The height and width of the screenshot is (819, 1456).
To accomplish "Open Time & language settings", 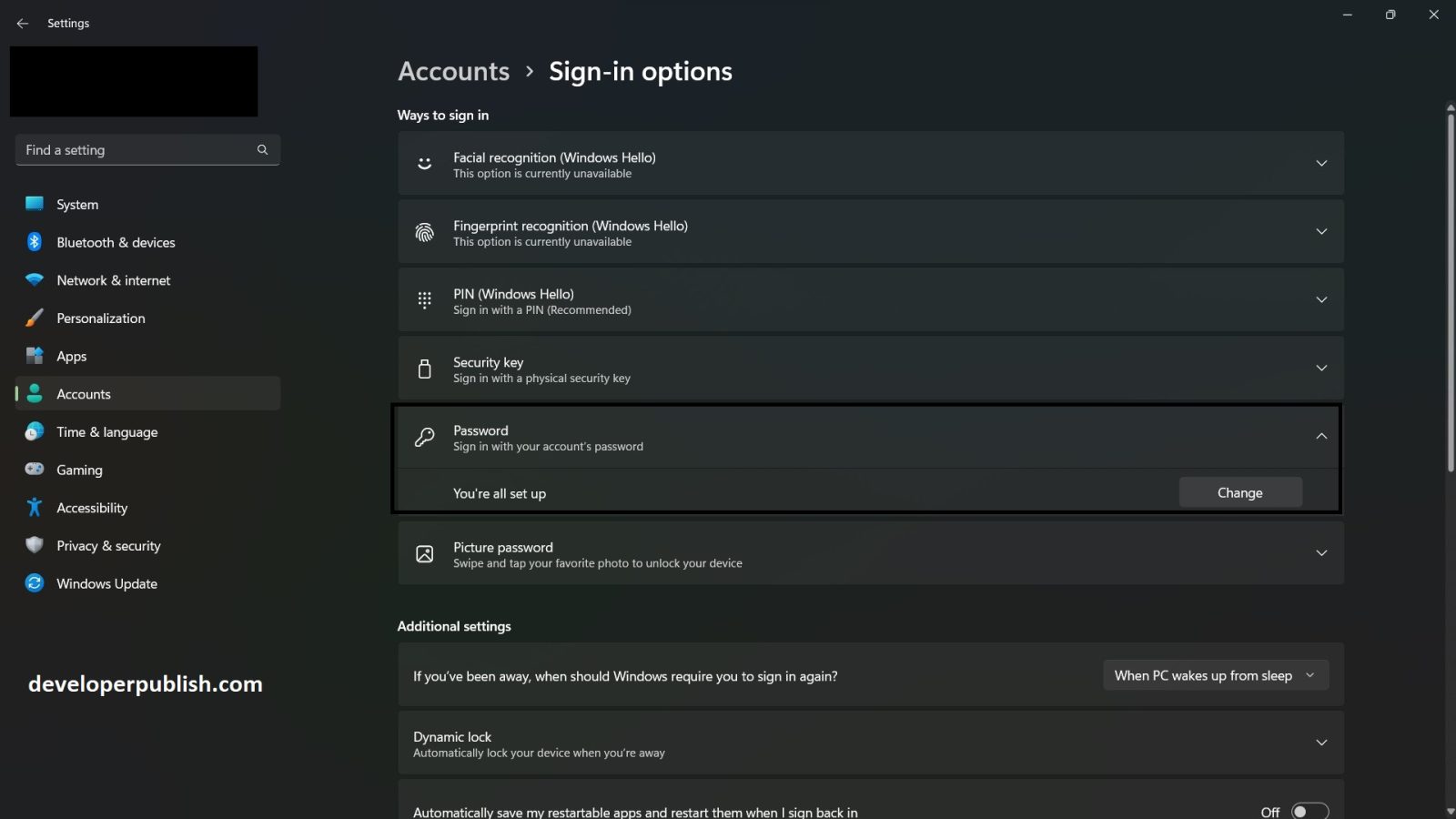I will pyautogui.click(x=106, y=431).
